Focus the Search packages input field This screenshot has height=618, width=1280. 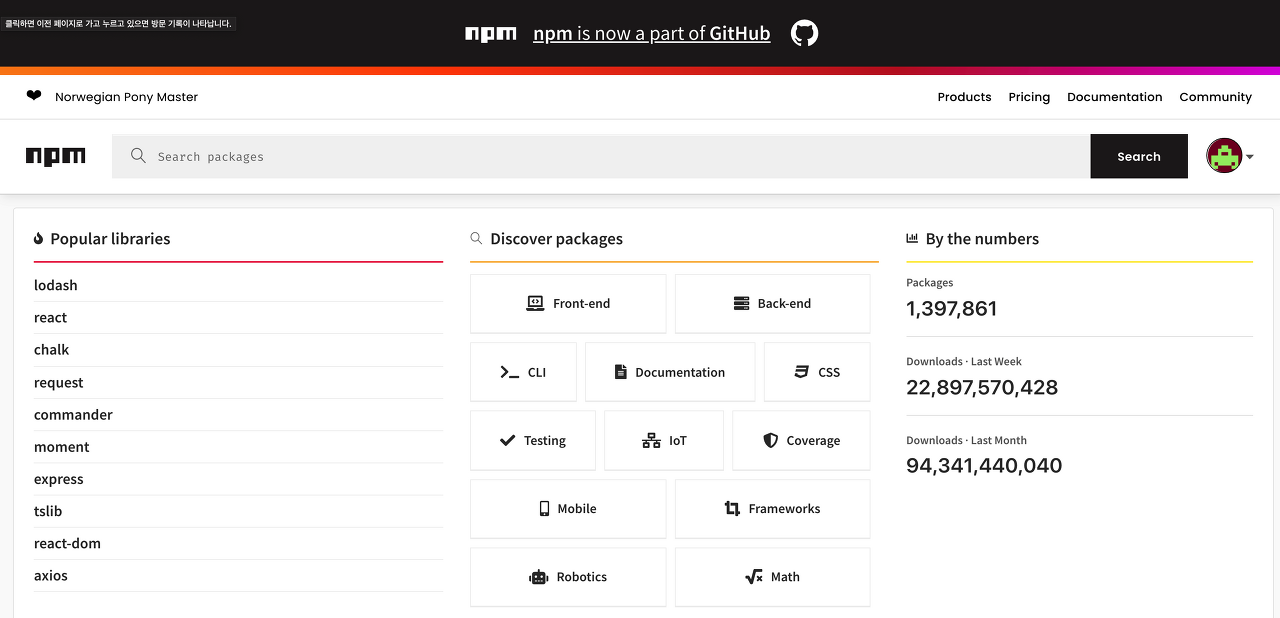pos(601,156)
